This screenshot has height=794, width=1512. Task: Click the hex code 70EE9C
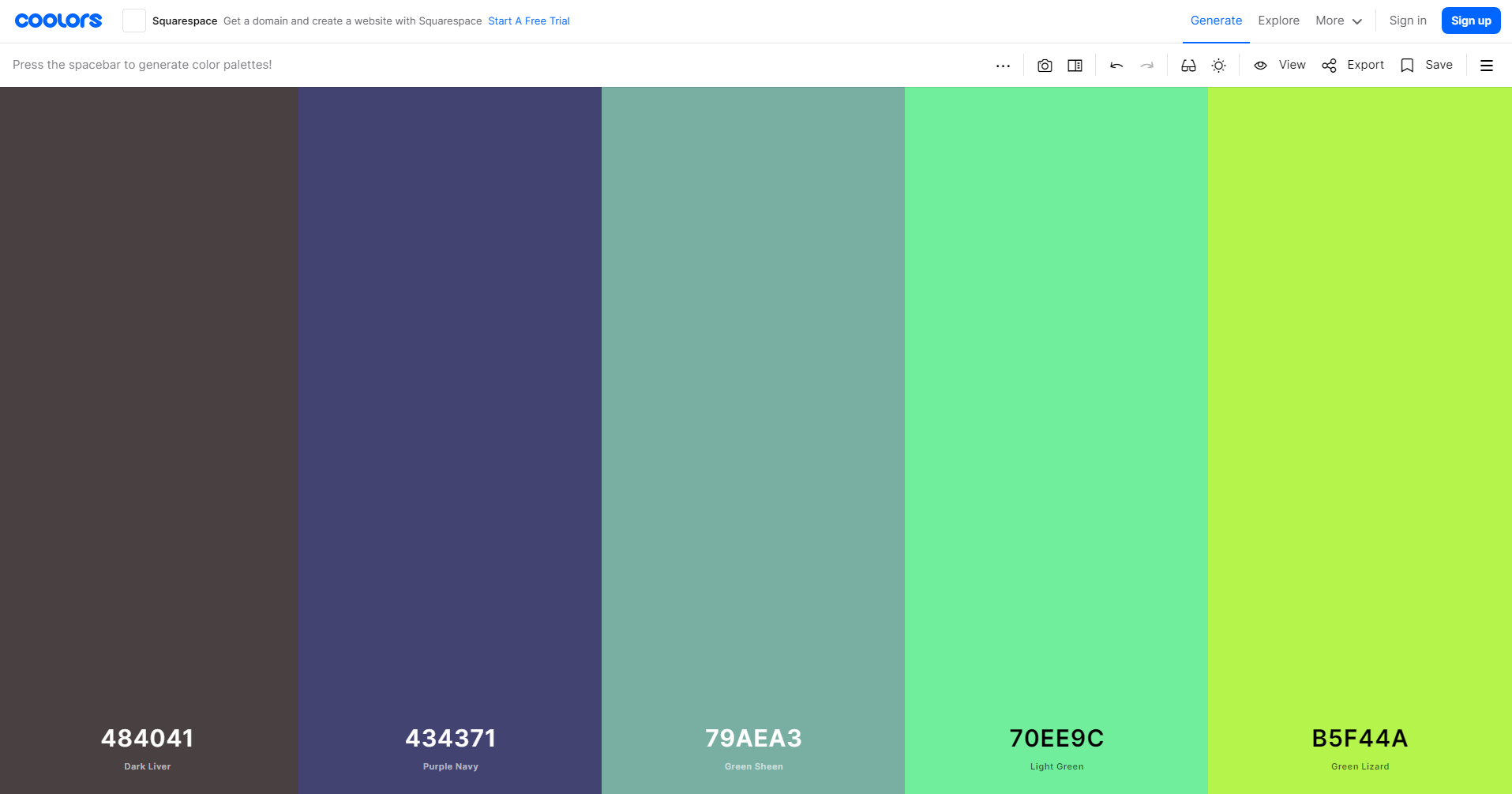coord(1056,738)
